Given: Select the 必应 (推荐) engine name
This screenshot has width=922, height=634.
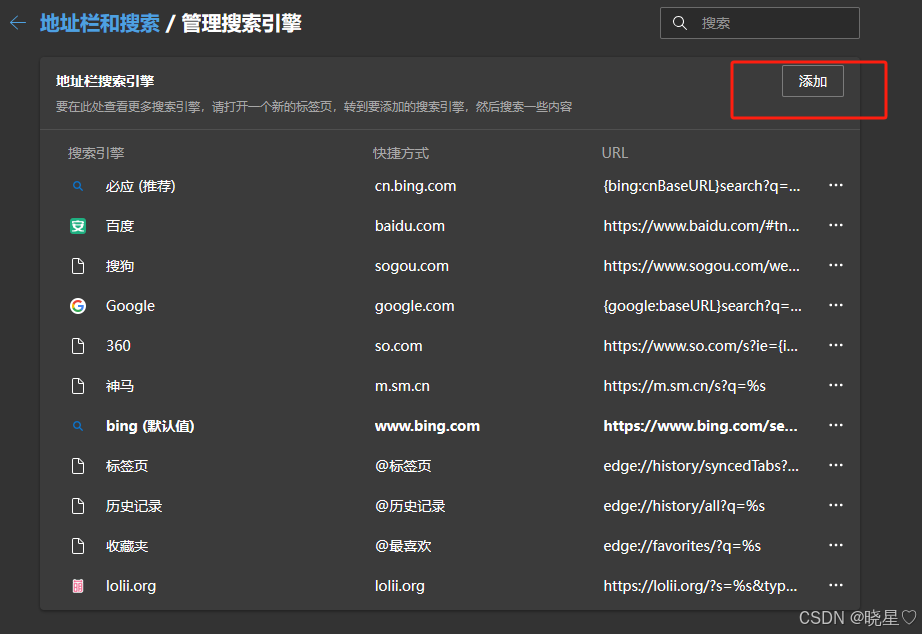Looking at the screenshot, I should coord(141,186).
